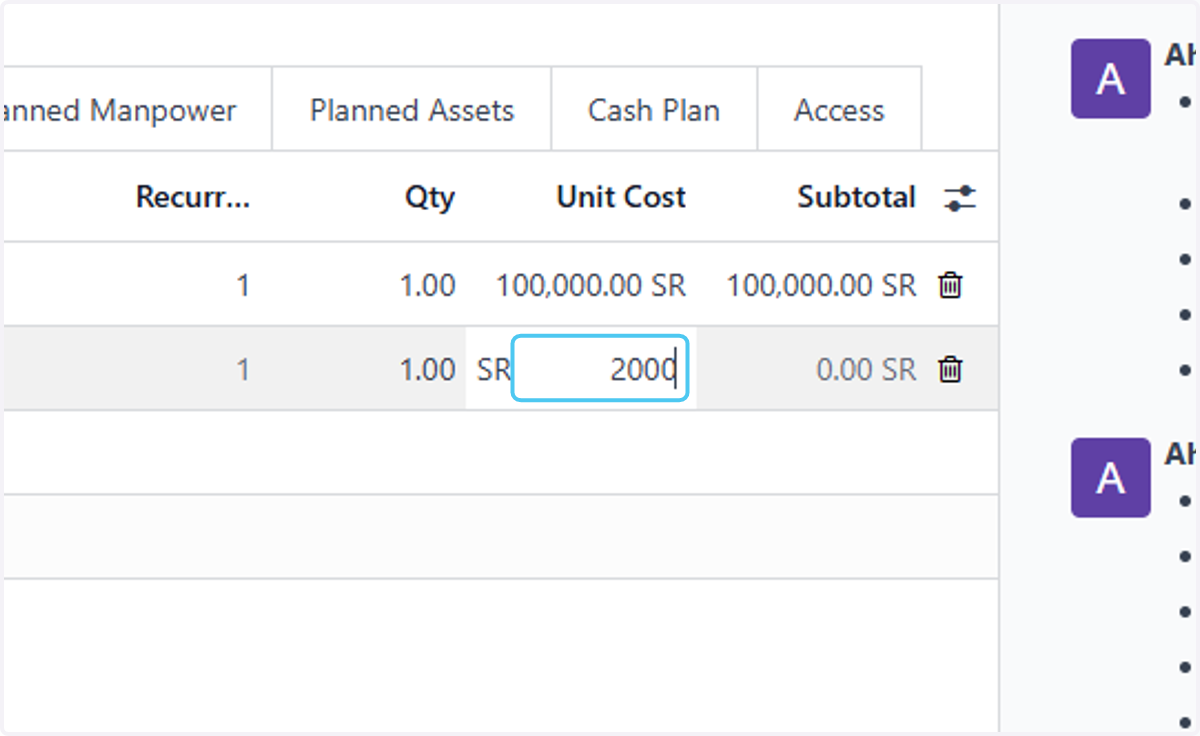Sort by the Unit Cost column header
Viewport: 1200px width, 736px height.
point(621,197)
